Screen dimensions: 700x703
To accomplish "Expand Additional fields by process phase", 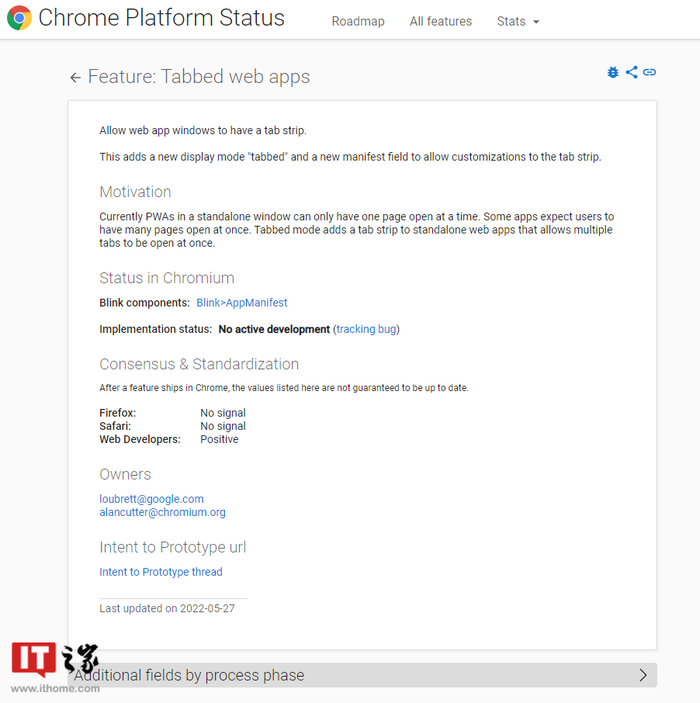I will click(x=362, y=675).
